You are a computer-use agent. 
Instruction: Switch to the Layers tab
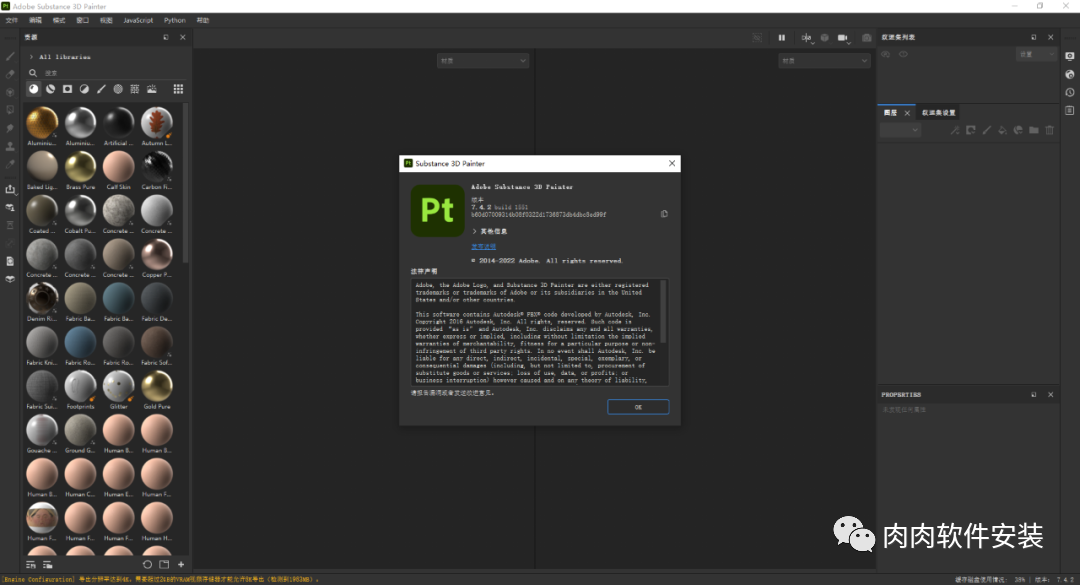click(x=891, y=112)
